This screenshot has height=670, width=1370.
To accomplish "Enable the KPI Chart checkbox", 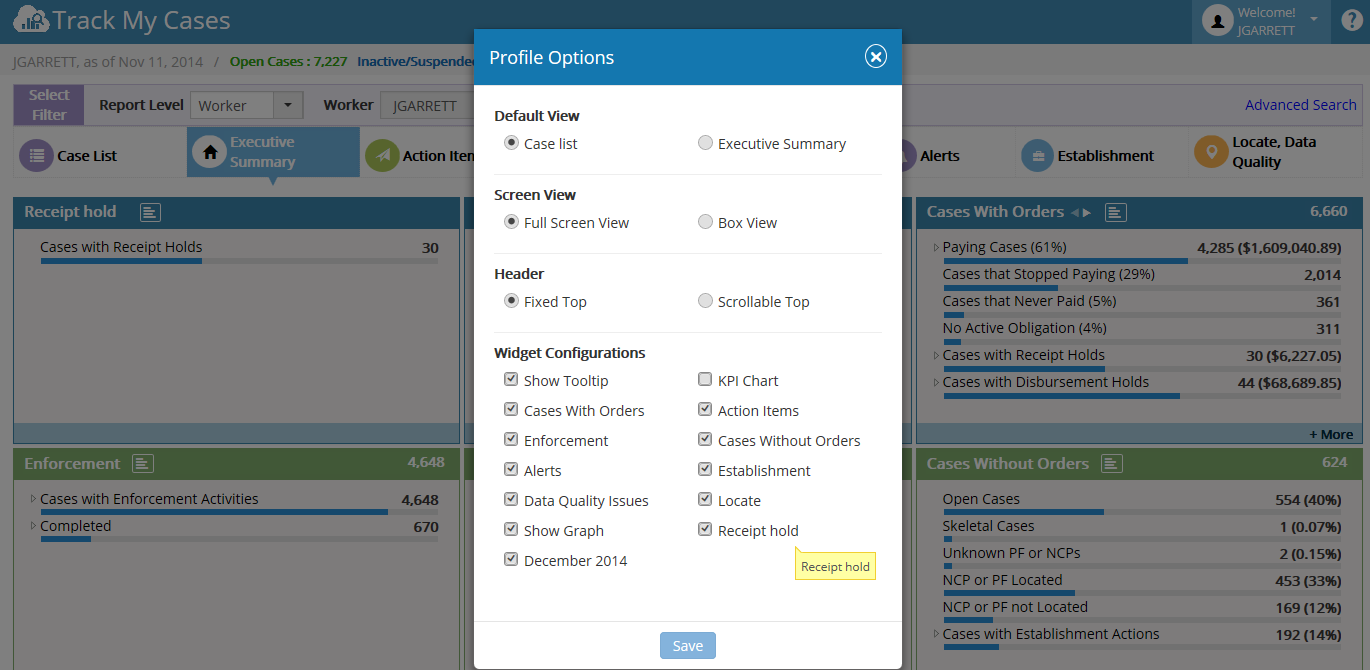I will click(x=705, y=380).
